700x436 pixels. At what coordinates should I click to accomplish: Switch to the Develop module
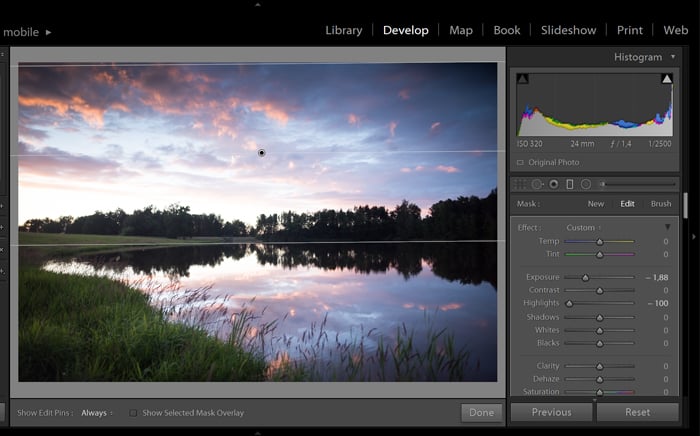coord(406,30)
